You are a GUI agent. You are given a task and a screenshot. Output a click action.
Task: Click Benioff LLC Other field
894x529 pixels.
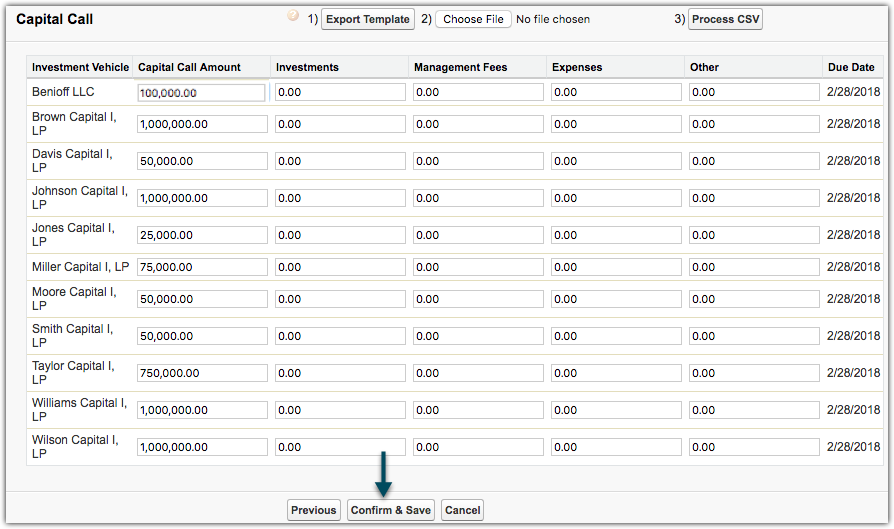(754, 92)
